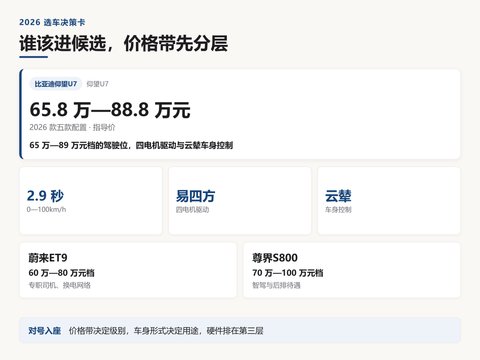Click the '比亚迪仰望U7' tag pill
Viewport: 480px width, 360px height.
(56, 84)
